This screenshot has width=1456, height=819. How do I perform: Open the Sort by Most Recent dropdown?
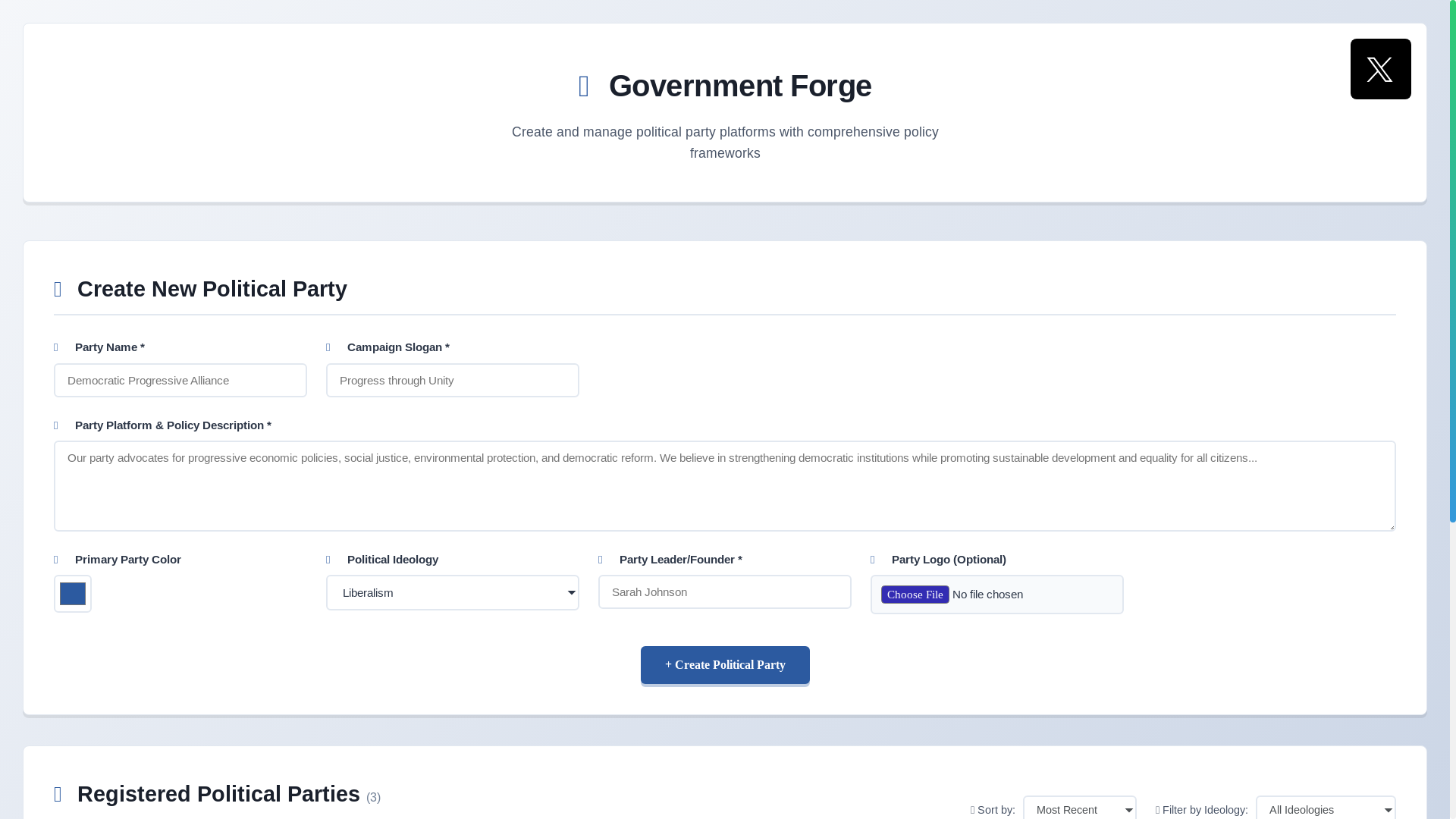[1080, 809]
